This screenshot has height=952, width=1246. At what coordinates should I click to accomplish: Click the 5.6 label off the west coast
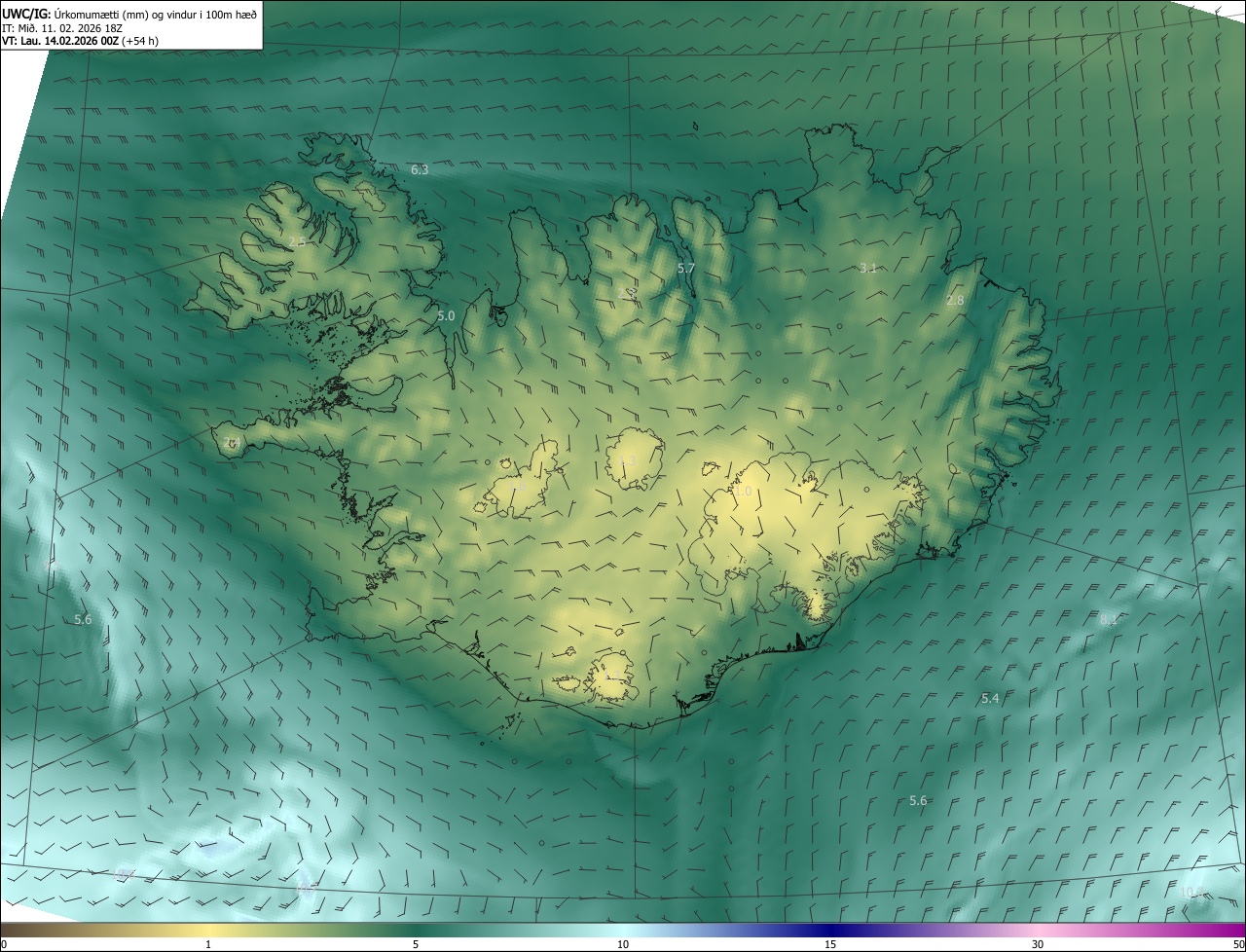click(83, 620)
